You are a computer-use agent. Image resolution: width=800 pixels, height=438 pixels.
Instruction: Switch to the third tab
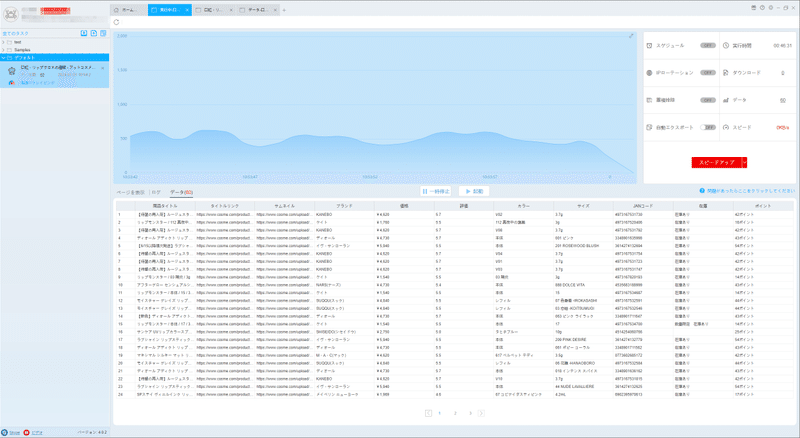coord(212,10)
